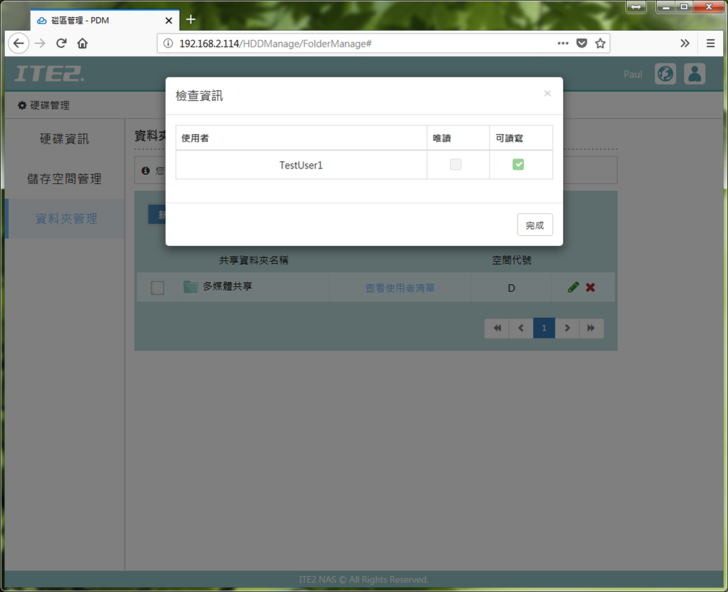
Task: Go to last page of folder list
Action: 591,328
